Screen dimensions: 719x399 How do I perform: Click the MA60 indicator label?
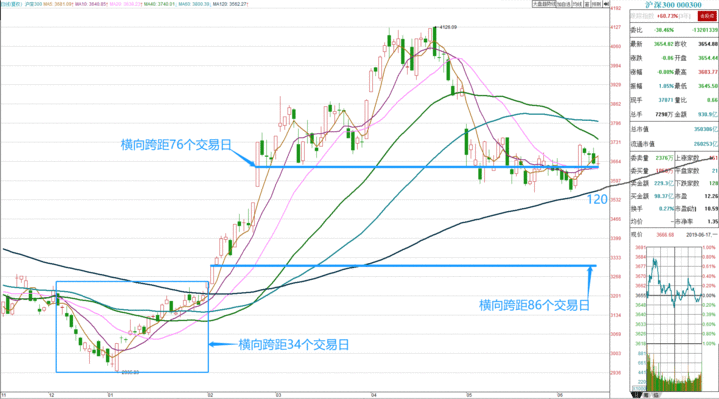coord(194,4)
